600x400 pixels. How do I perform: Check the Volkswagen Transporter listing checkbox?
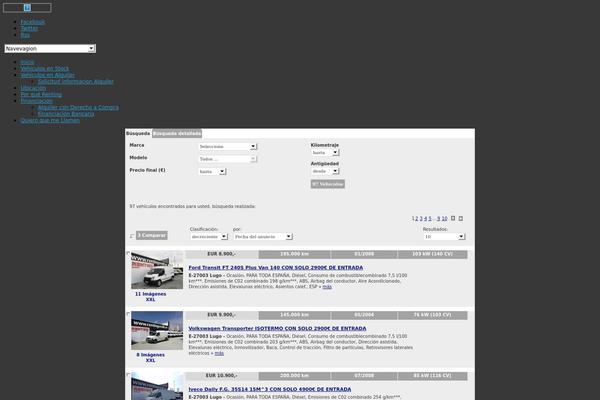[x=128, y=314]
